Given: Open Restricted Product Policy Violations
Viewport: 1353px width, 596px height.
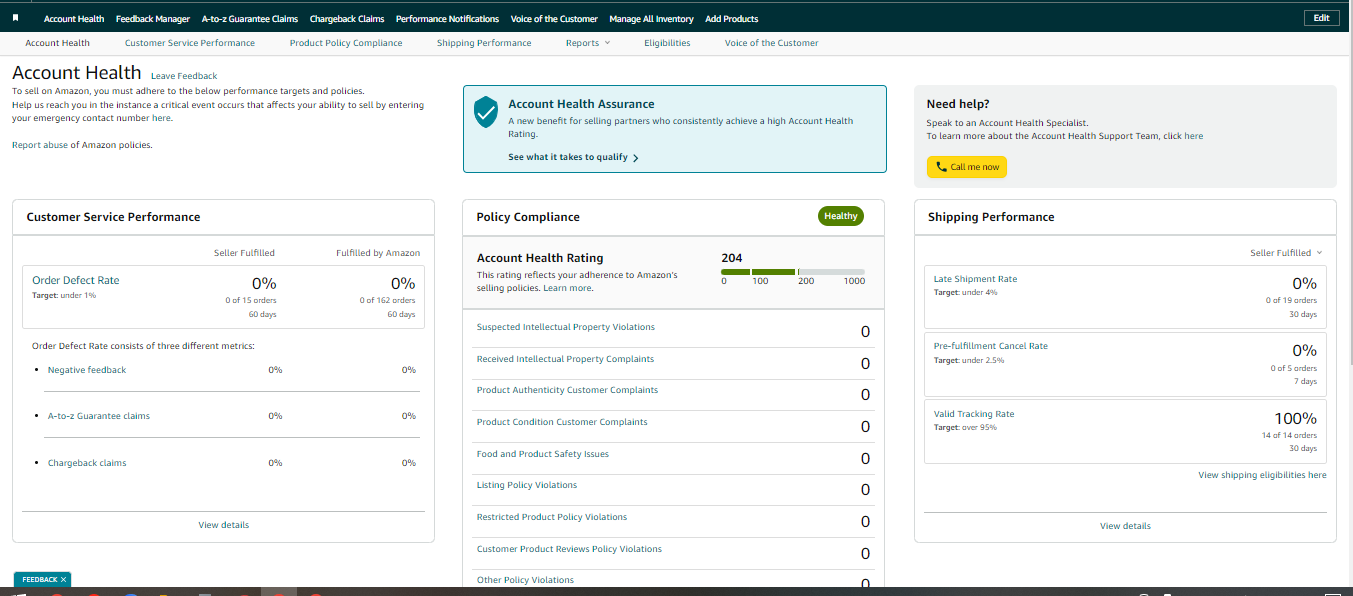Looking at the screenshot, I should [552, 517].
